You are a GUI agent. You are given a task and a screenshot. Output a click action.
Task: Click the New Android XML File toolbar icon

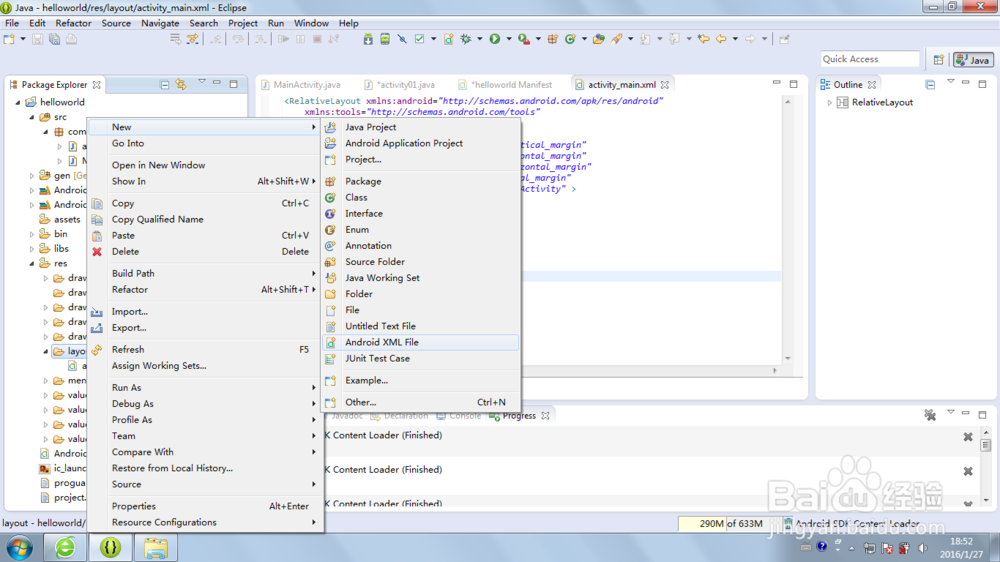[448, 39]
